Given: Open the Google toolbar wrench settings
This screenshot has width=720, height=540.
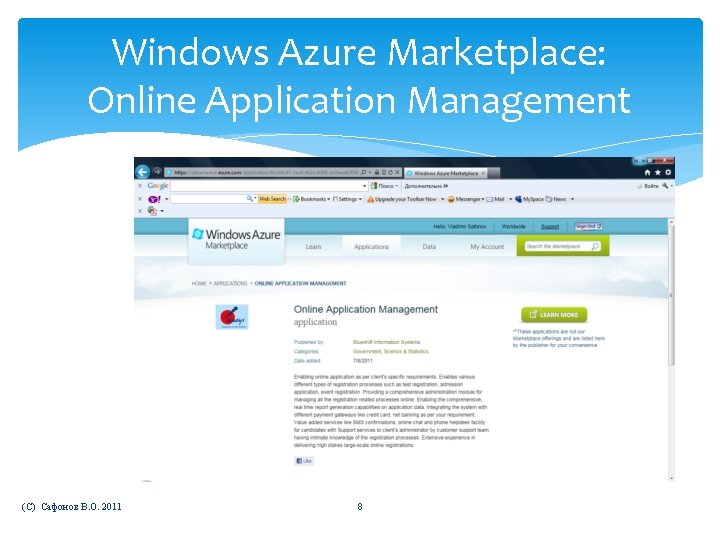Looking at the screenshot, I should (x=665, y=186).
